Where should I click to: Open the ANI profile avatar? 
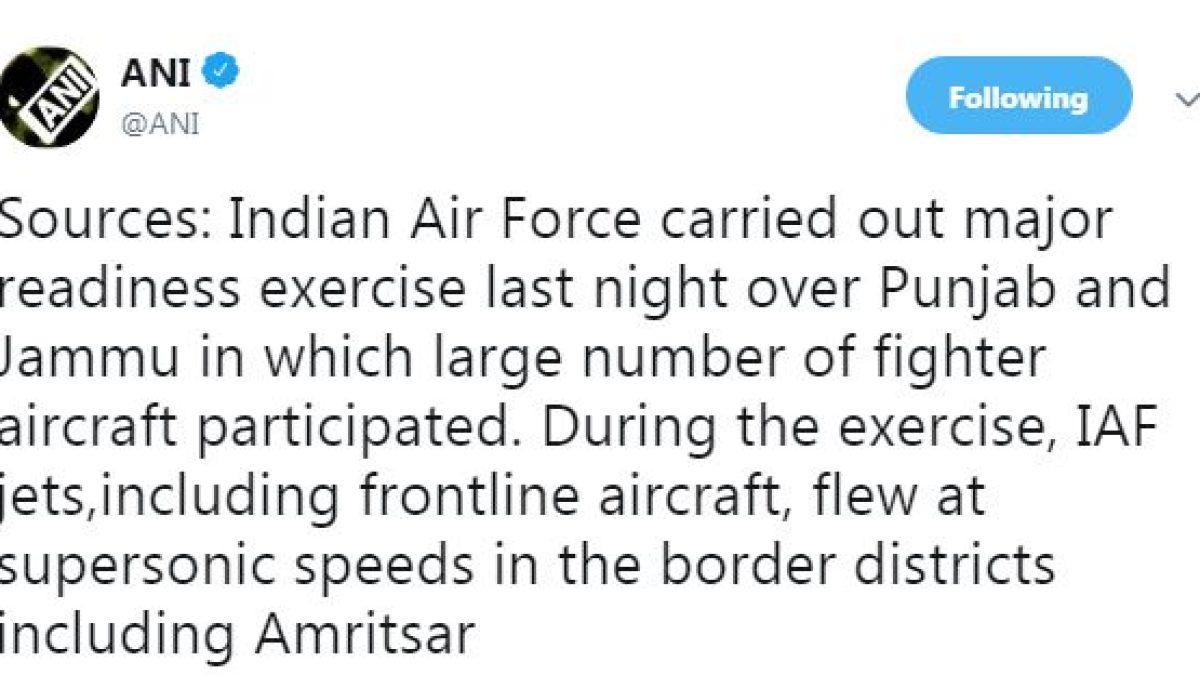click(48, 97)
